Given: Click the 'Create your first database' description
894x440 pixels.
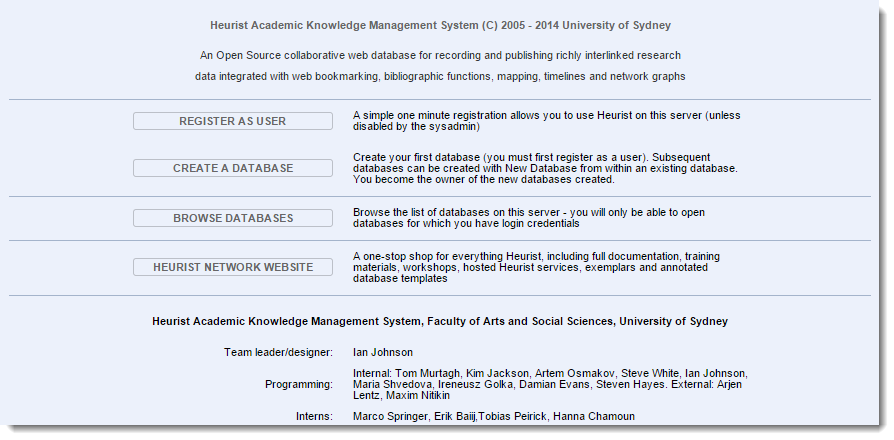Looking at the screenshot, I should 545,168.
